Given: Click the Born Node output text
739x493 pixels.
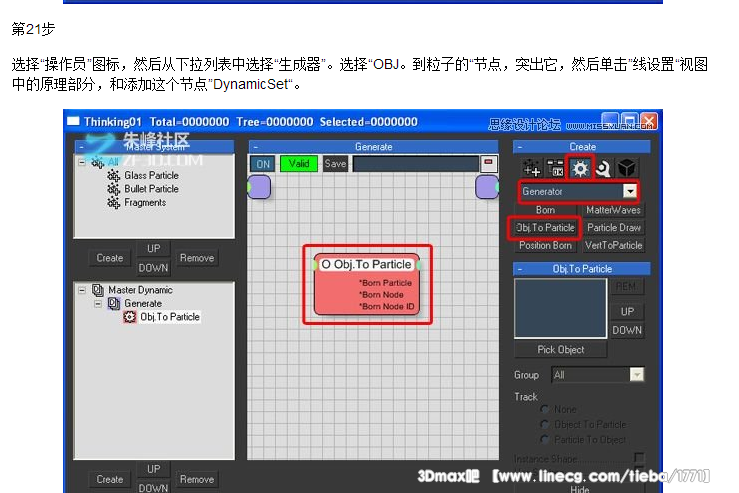Looking at the screenshot, I should coord(381,295).
